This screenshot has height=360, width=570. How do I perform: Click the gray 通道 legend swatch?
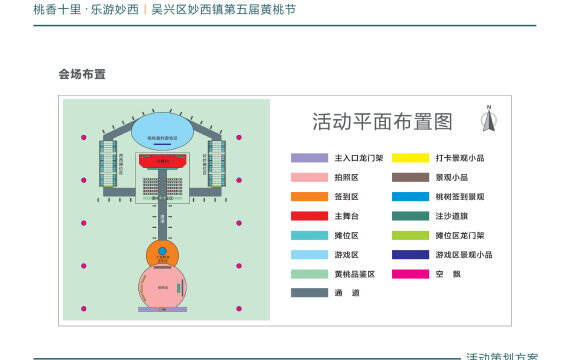309,293
